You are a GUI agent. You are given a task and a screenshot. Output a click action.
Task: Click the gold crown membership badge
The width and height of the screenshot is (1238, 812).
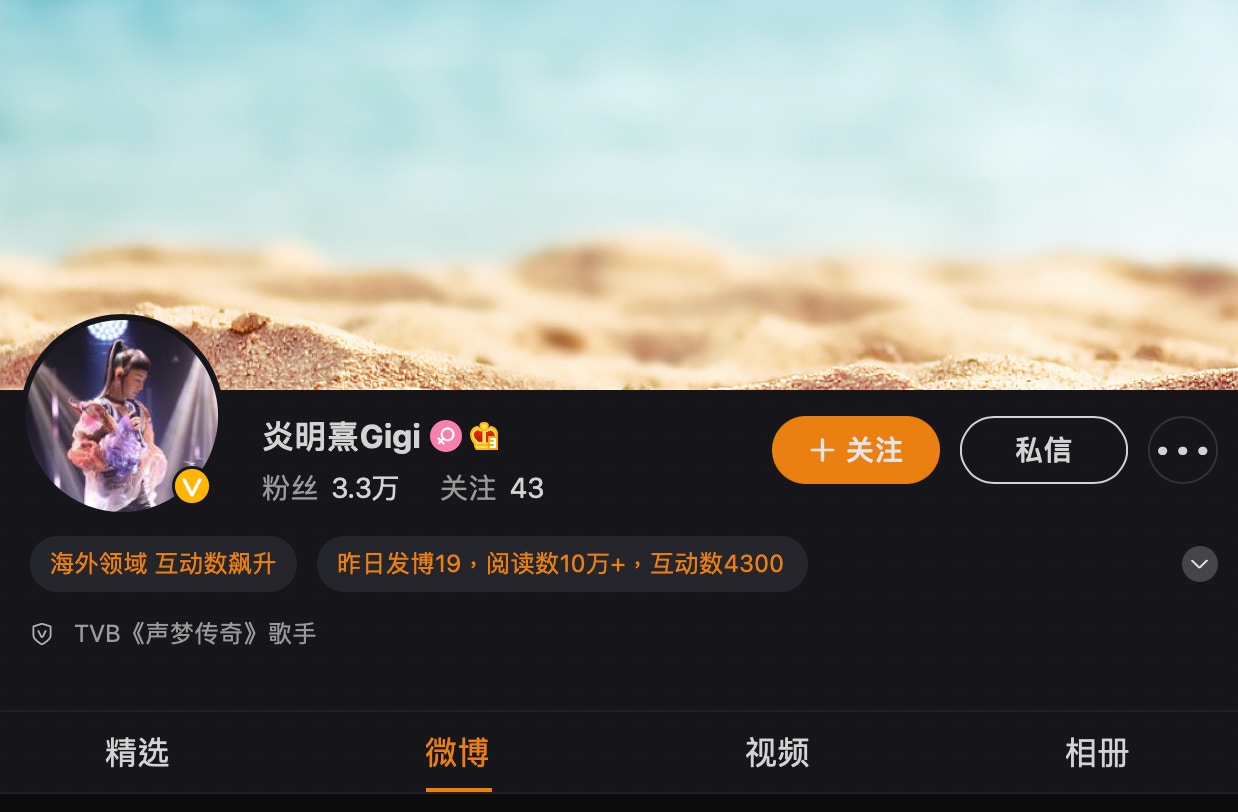484,436
